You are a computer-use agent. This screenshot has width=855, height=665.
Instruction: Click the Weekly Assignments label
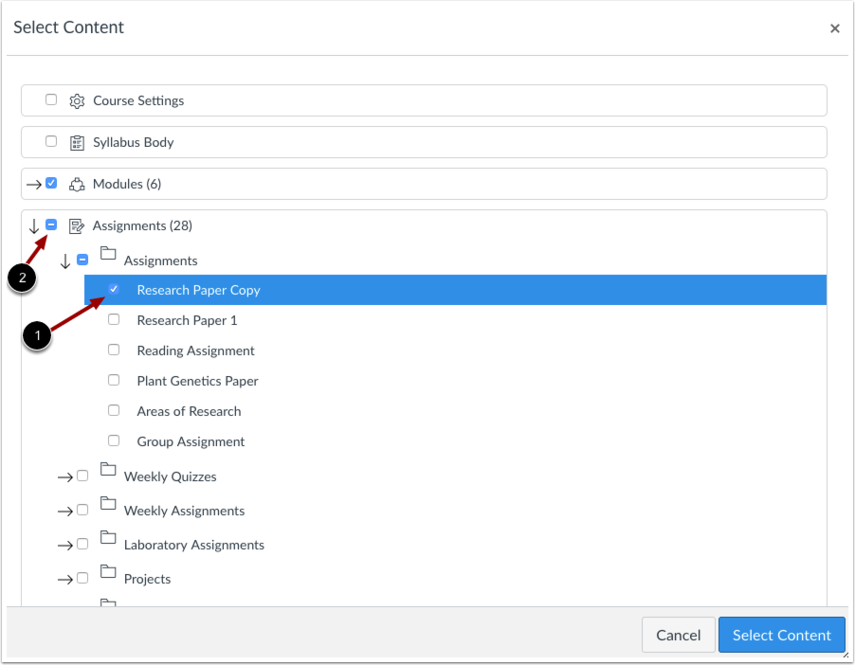184,511
